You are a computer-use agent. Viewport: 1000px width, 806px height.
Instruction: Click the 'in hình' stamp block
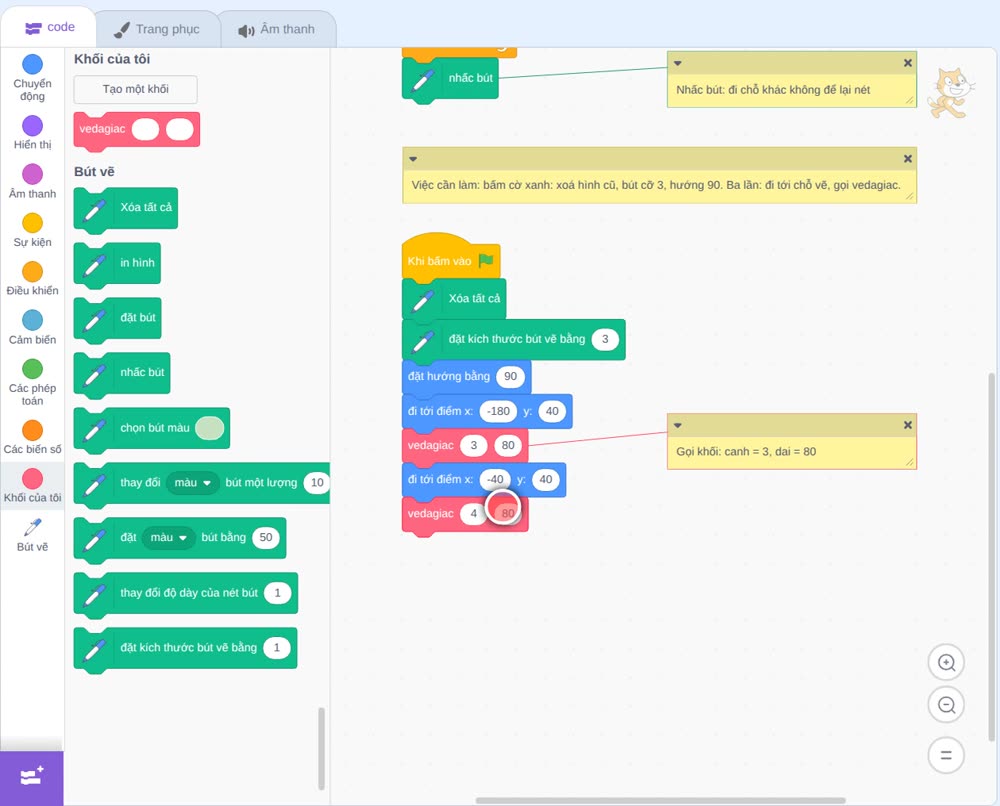click(x=117, y=263)
